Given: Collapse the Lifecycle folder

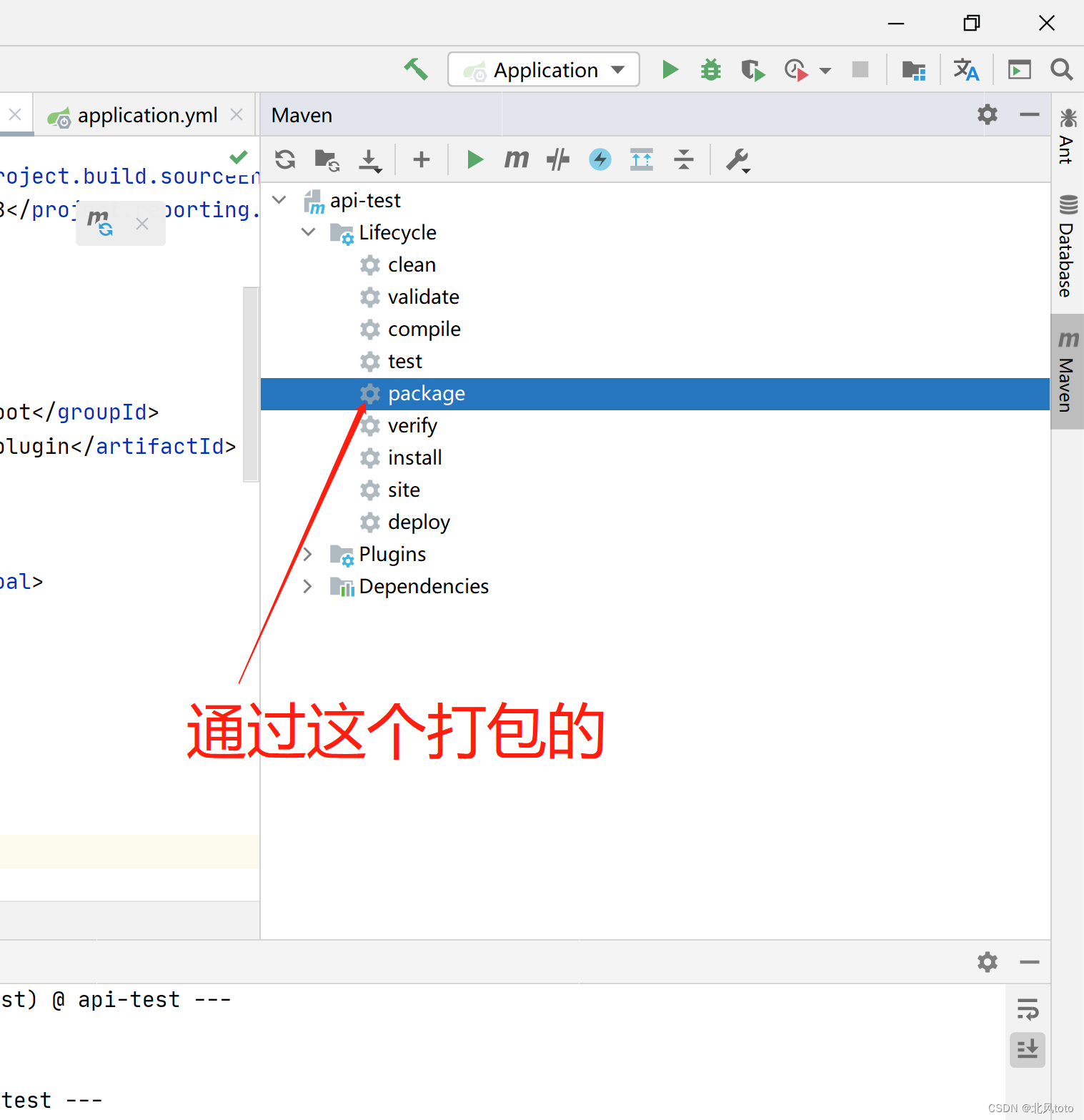Looking at the screenshot, I should point(308,232).
